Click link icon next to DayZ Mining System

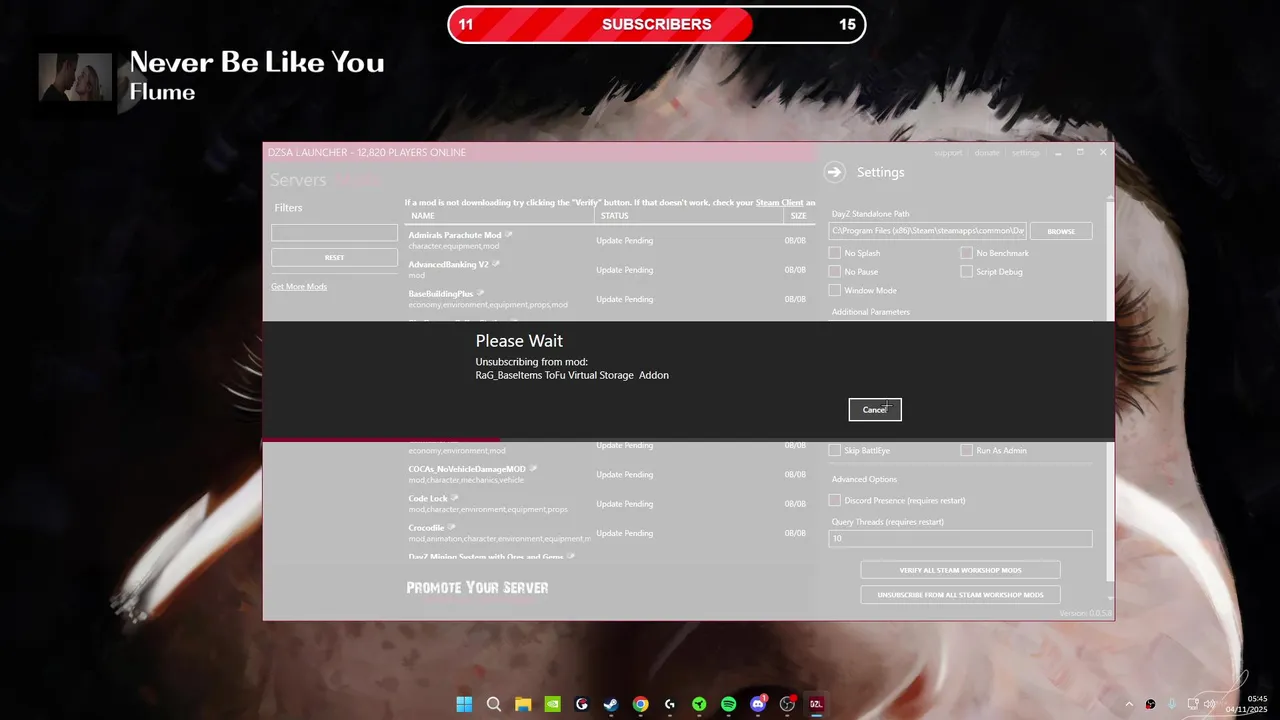point(571,556)
